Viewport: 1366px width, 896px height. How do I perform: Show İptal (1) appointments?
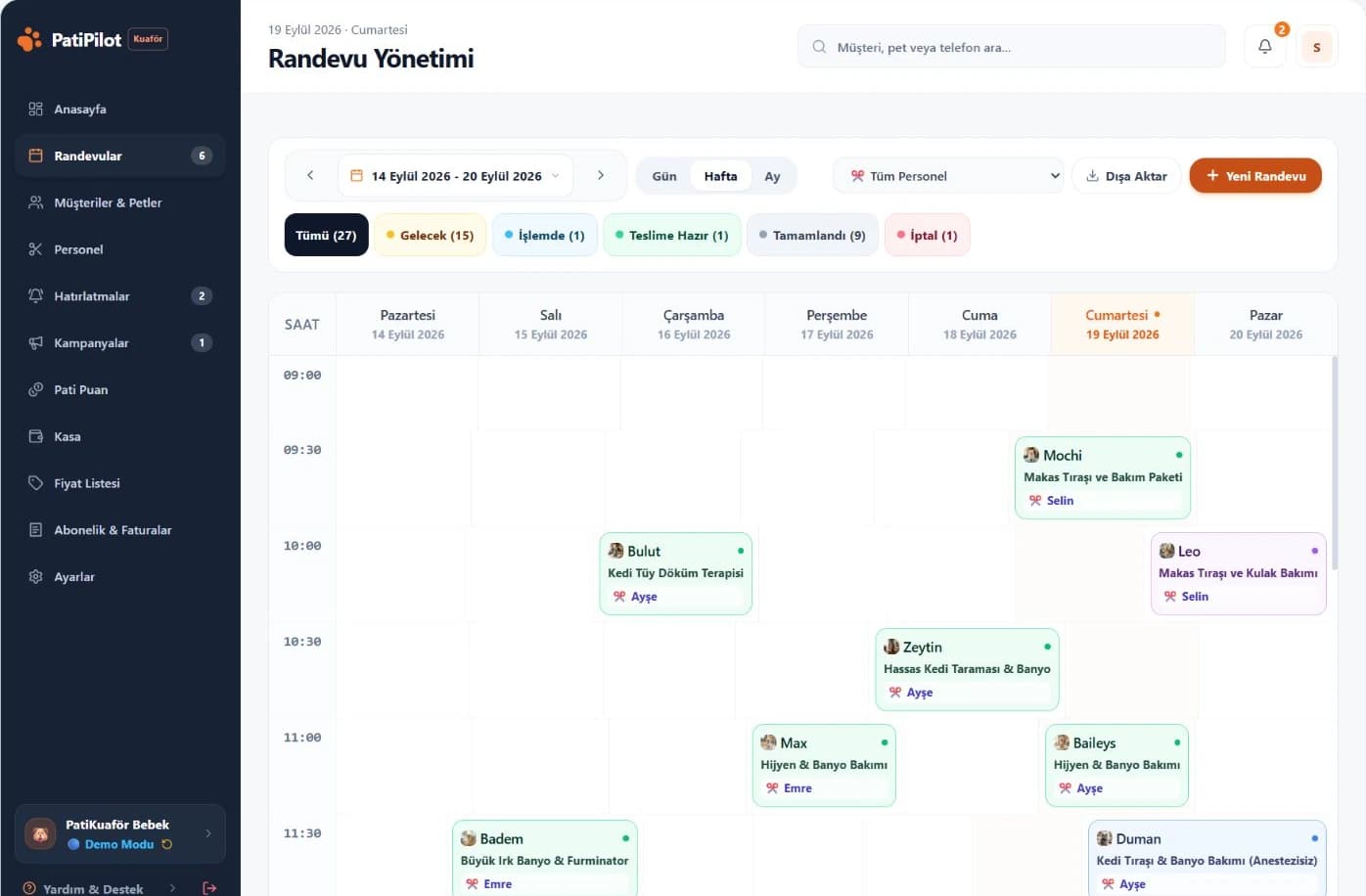click(x=927, y=235)
